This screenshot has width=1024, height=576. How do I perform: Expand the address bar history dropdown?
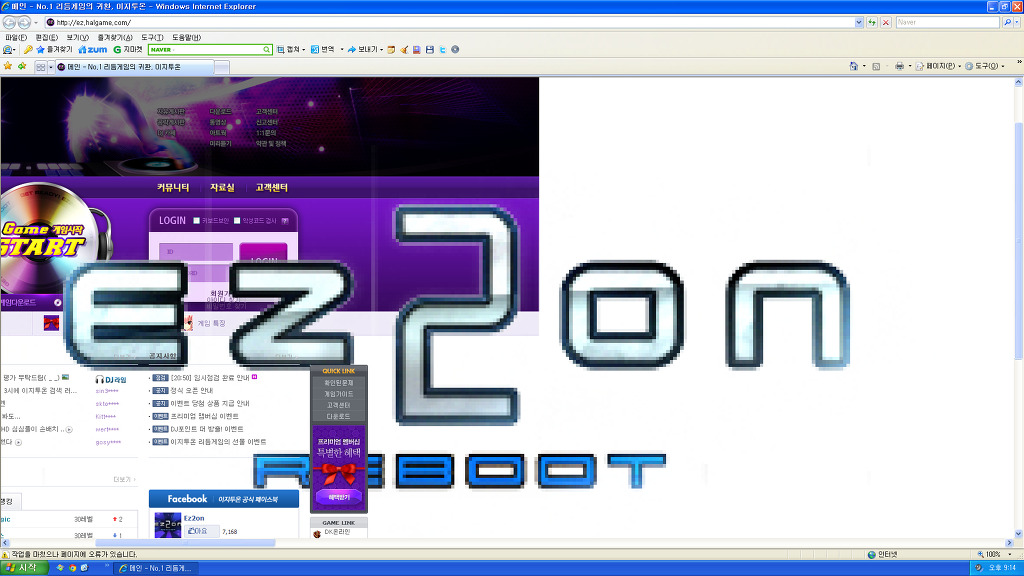(859, 22)
